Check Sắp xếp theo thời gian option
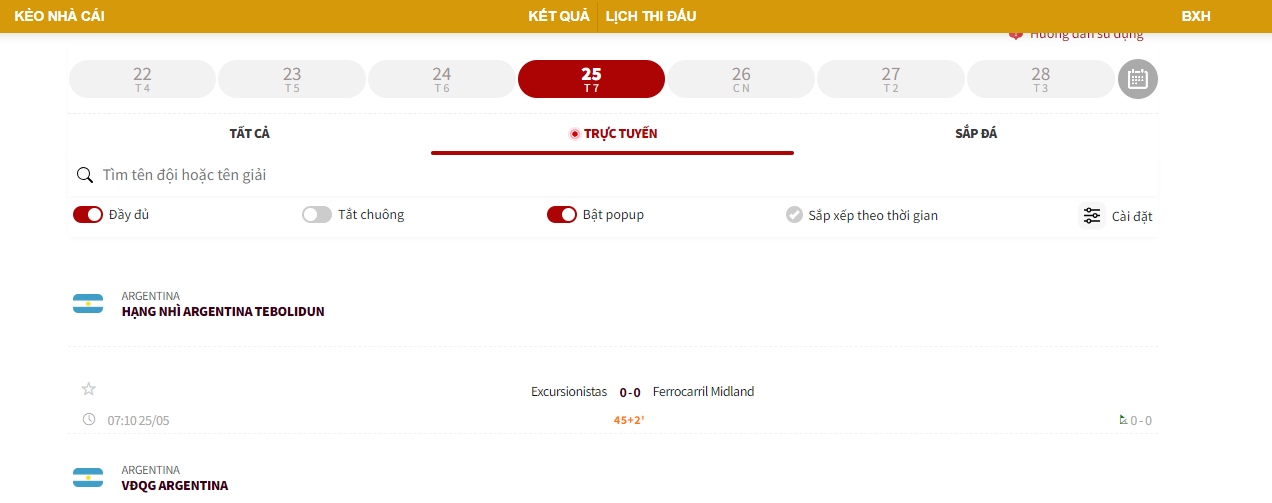The width and height of the screenshot is (1272, 503). click(x=794, y=215)
